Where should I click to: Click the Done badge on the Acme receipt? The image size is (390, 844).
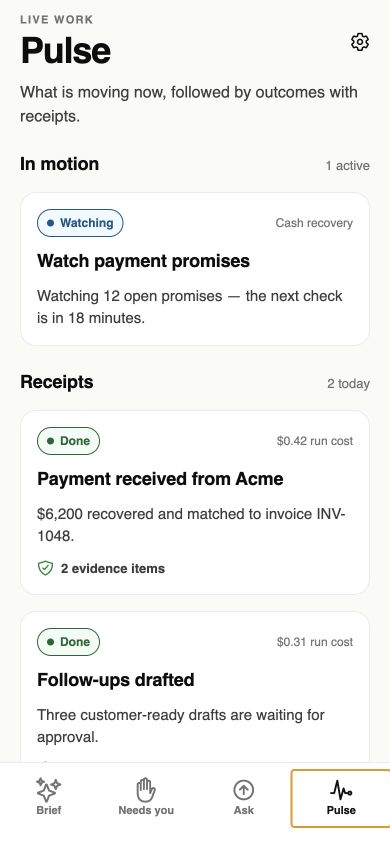point(68,441)
